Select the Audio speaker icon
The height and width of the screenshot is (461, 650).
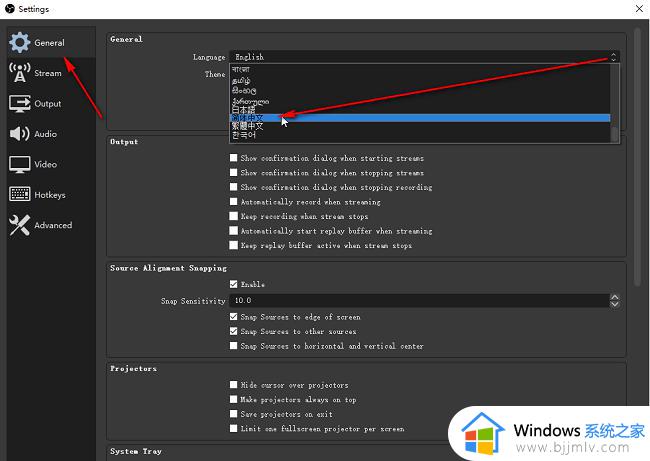click(19, 133)
